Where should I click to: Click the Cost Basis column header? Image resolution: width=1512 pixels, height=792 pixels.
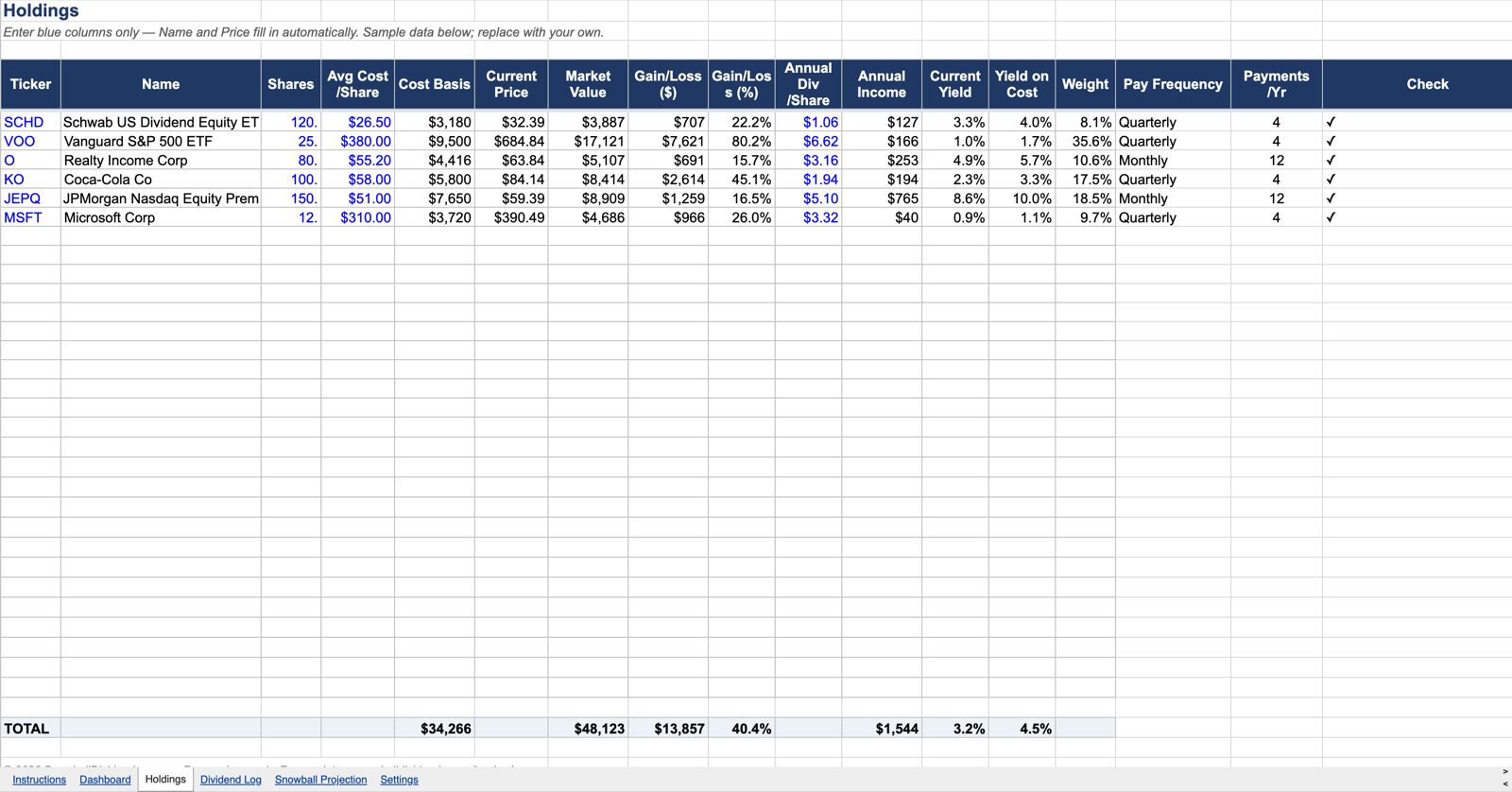(x=435, y=84)
